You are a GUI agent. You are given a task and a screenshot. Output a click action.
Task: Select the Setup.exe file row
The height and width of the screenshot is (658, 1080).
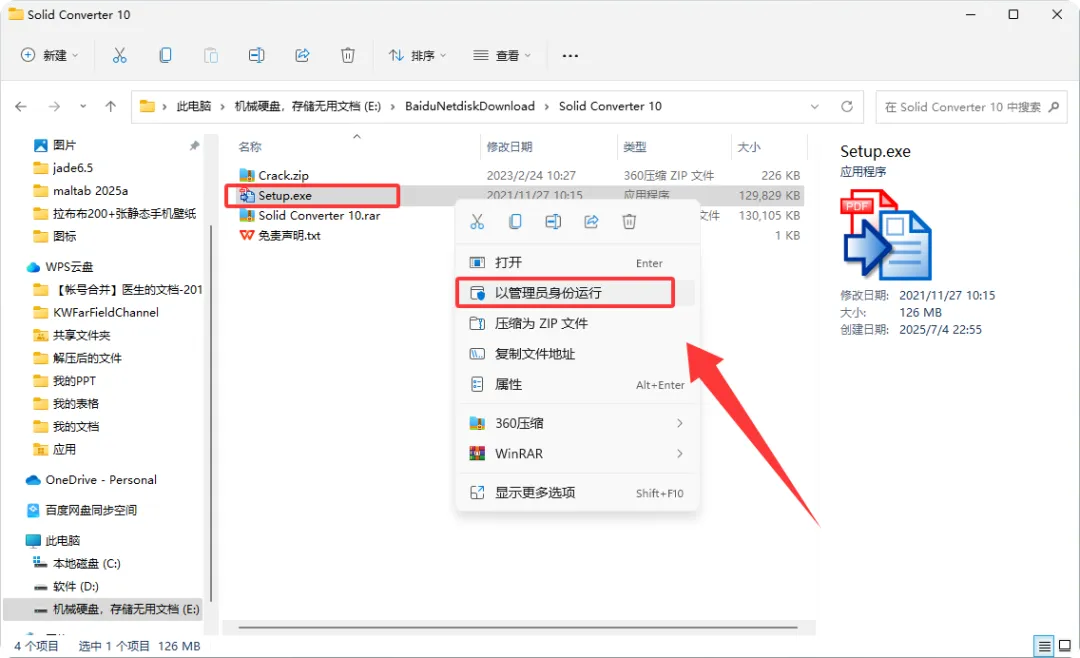513,196
